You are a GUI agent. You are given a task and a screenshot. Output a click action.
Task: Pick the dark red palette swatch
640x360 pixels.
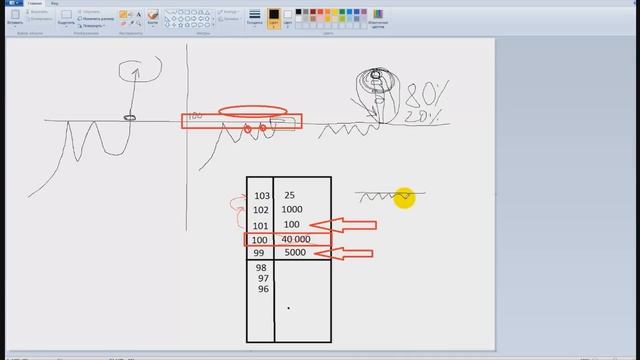[313, 11]
